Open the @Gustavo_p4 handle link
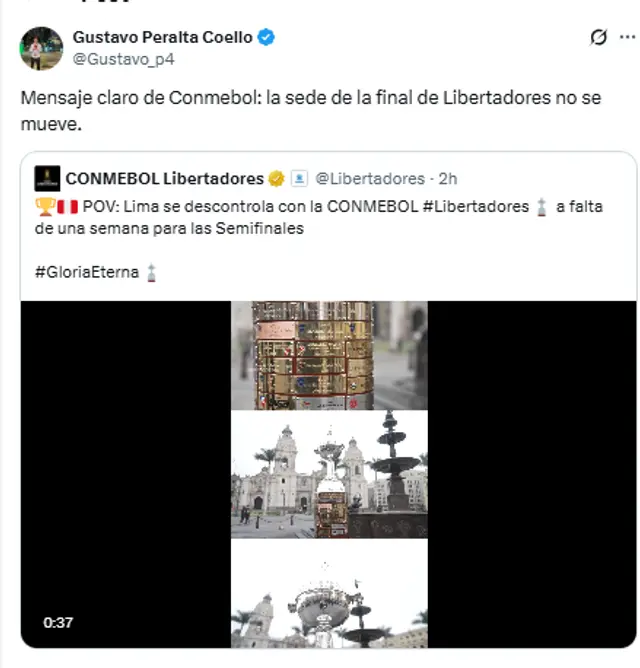 click(124, 59)
